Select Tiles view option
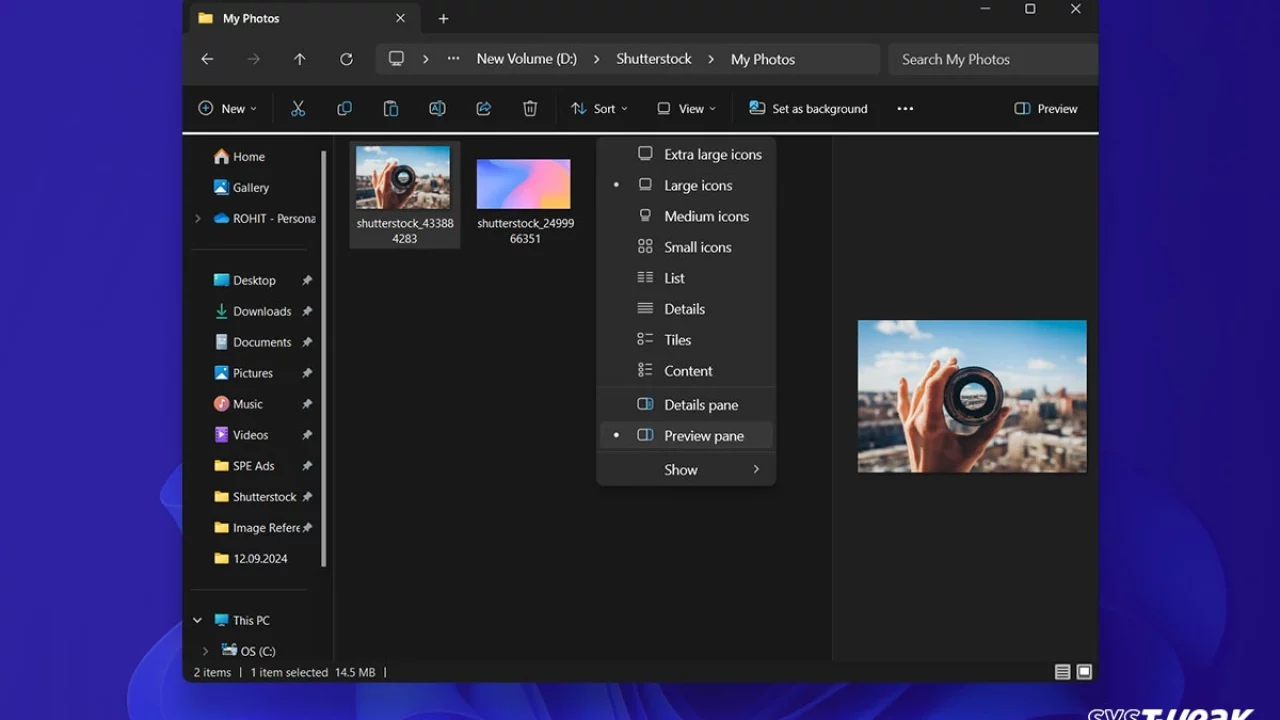The width and height of the screenshot is (1280, 720). click(x=686, y=340)
